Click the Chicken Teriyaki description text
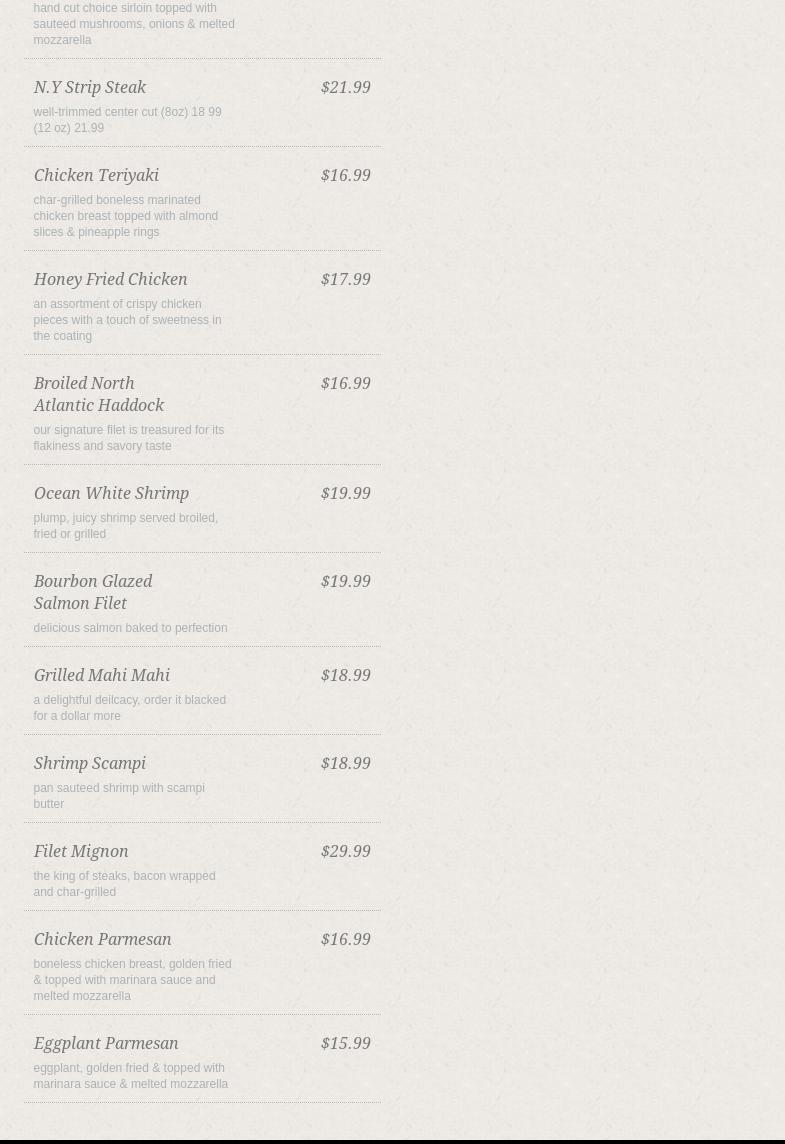This screenshot has width=785, height=1144. [x=125, y=216]
